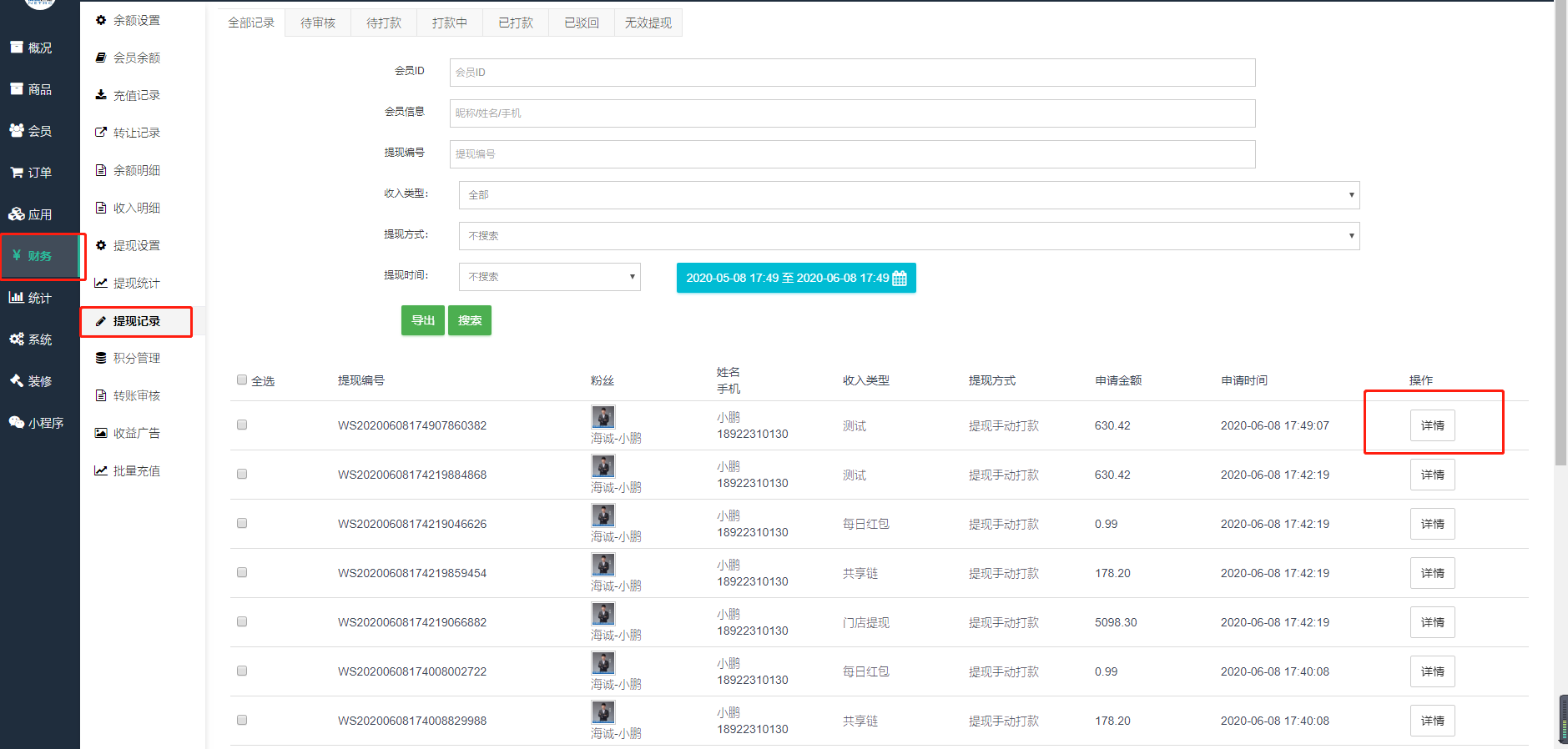Open 系统 gears icon in sidebar

click(x=17, y=339)
